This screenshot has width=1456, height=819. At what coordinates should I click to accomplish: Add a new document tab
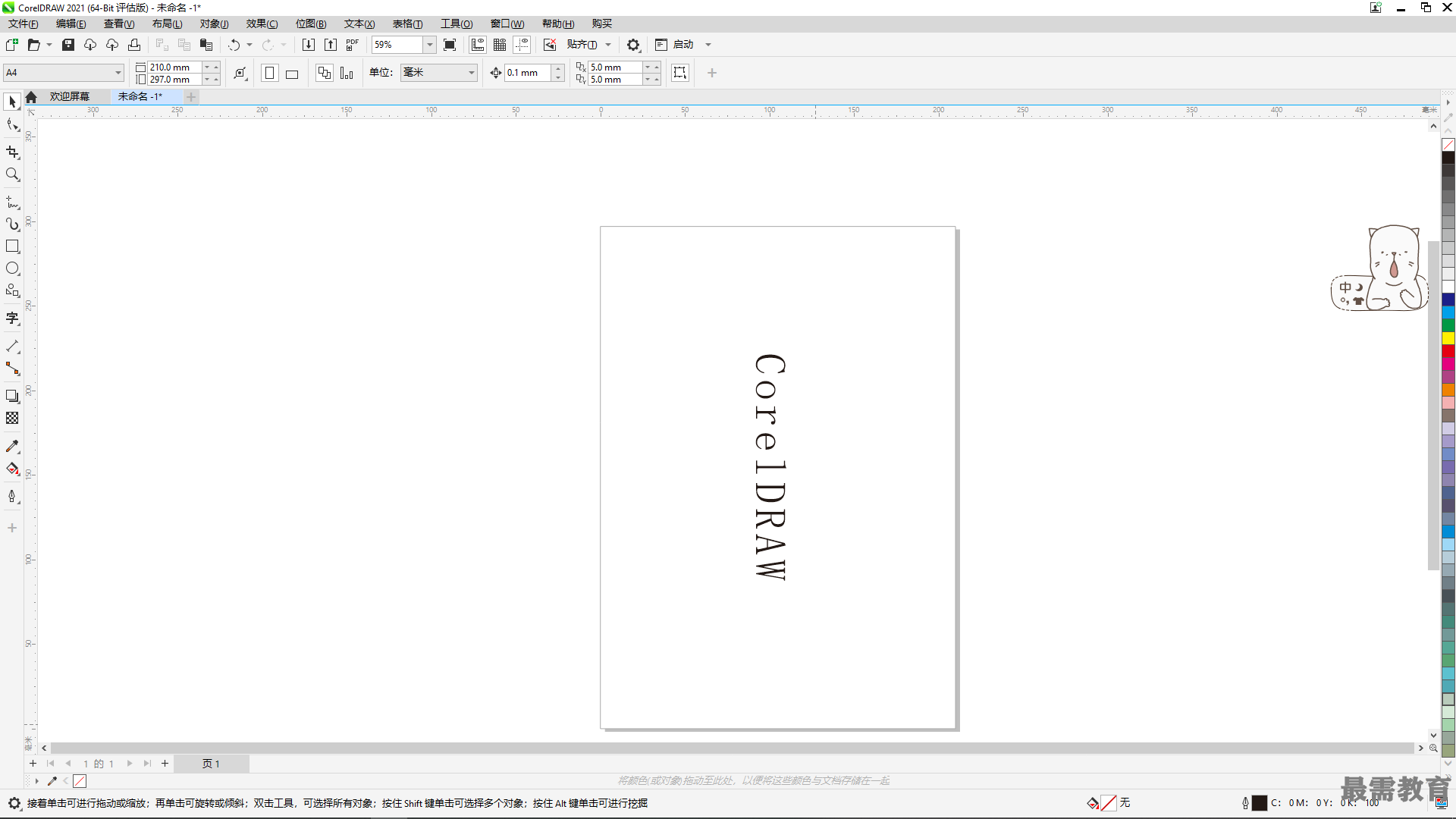(191, 96)
